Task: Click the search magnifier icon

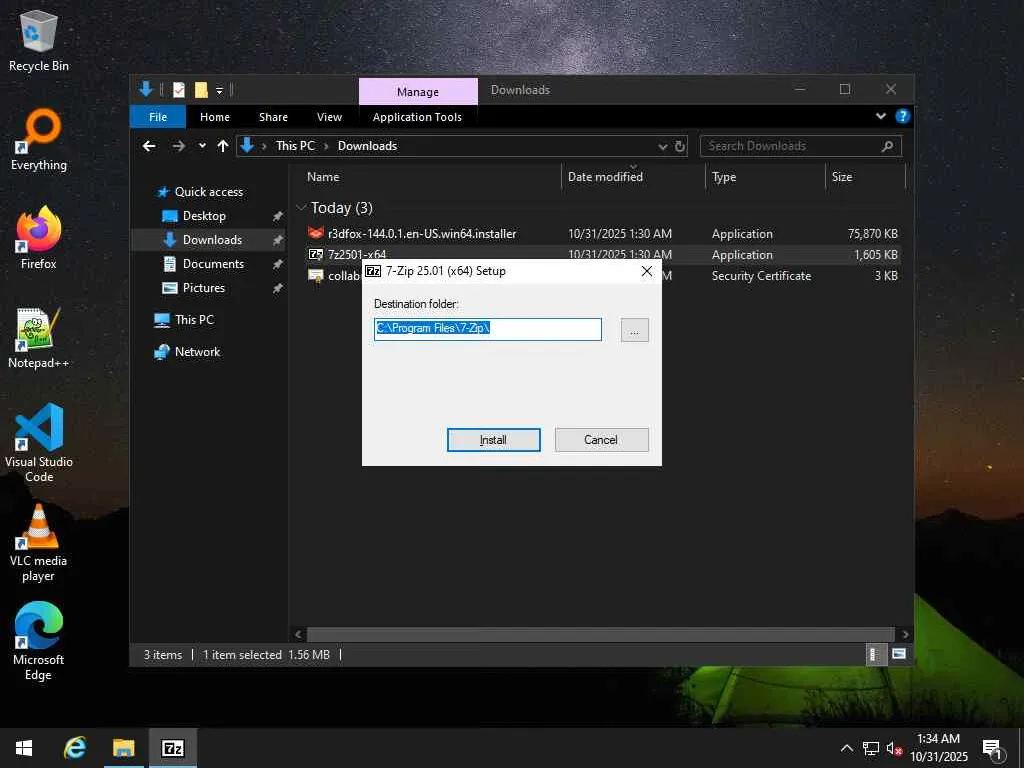Action: [887, 146]
